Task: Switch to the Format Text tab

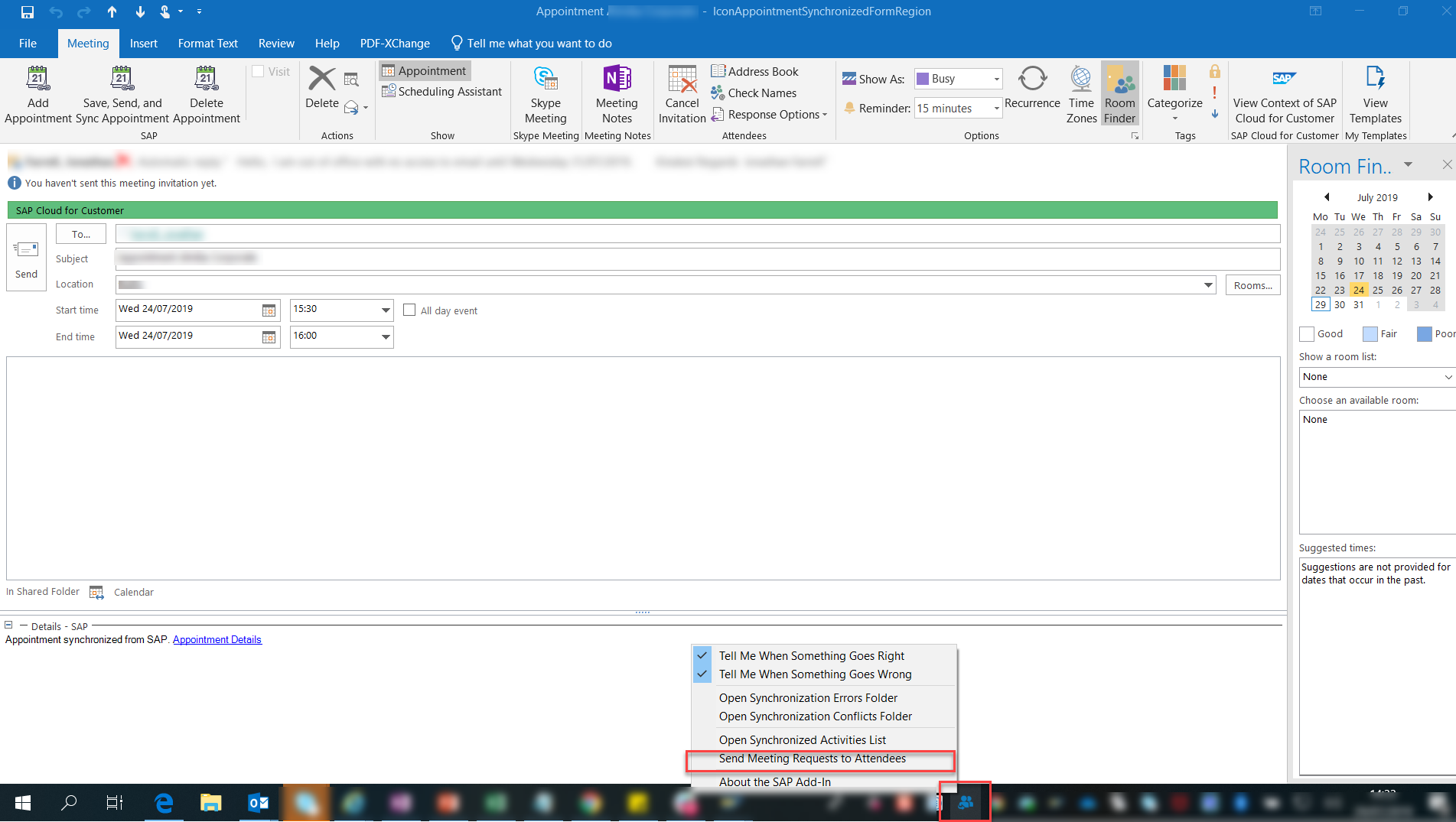Action: click(207, 44)
